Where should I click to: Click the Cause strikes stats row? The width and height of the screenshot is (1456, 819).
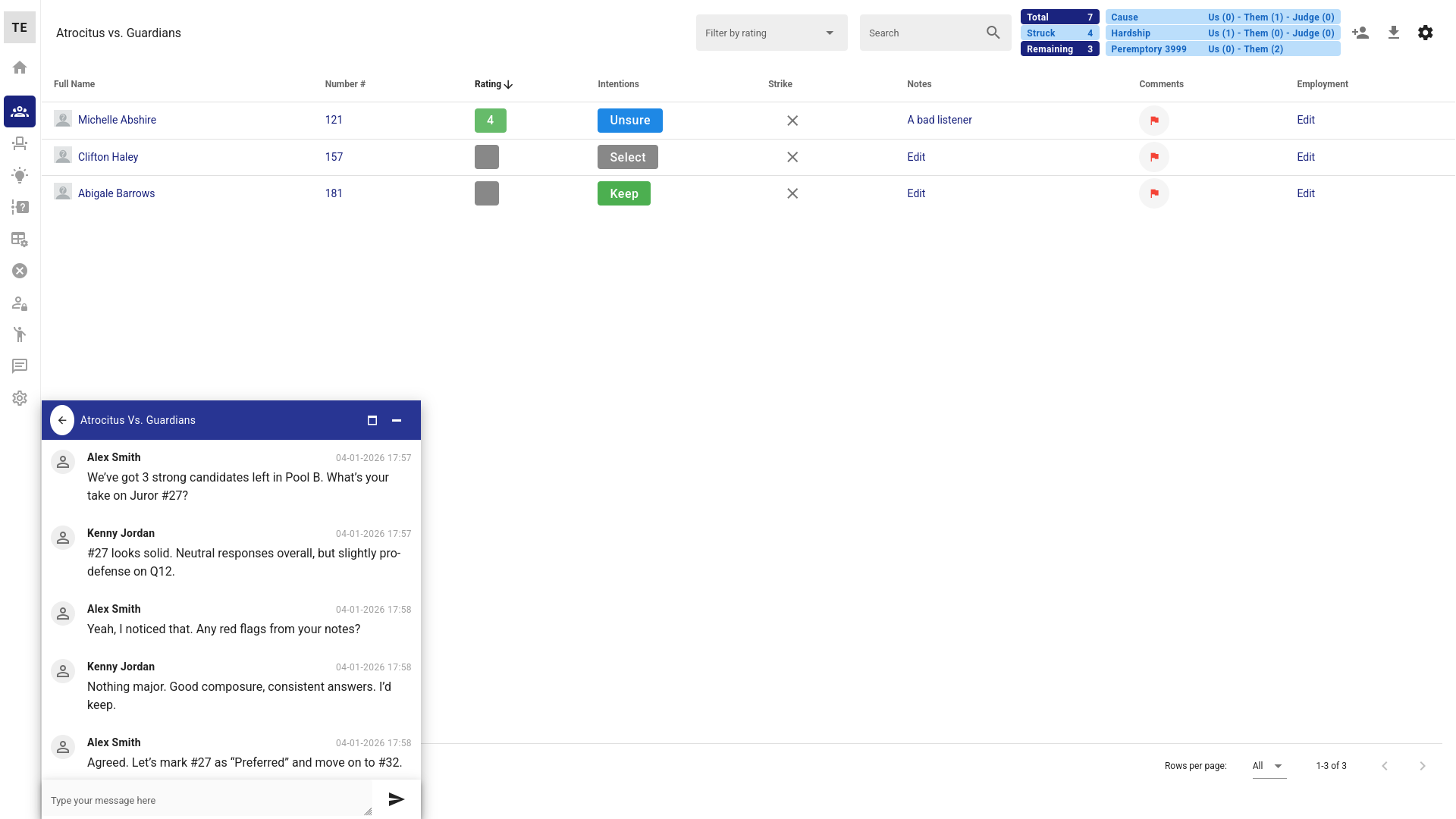[1222, 17]
